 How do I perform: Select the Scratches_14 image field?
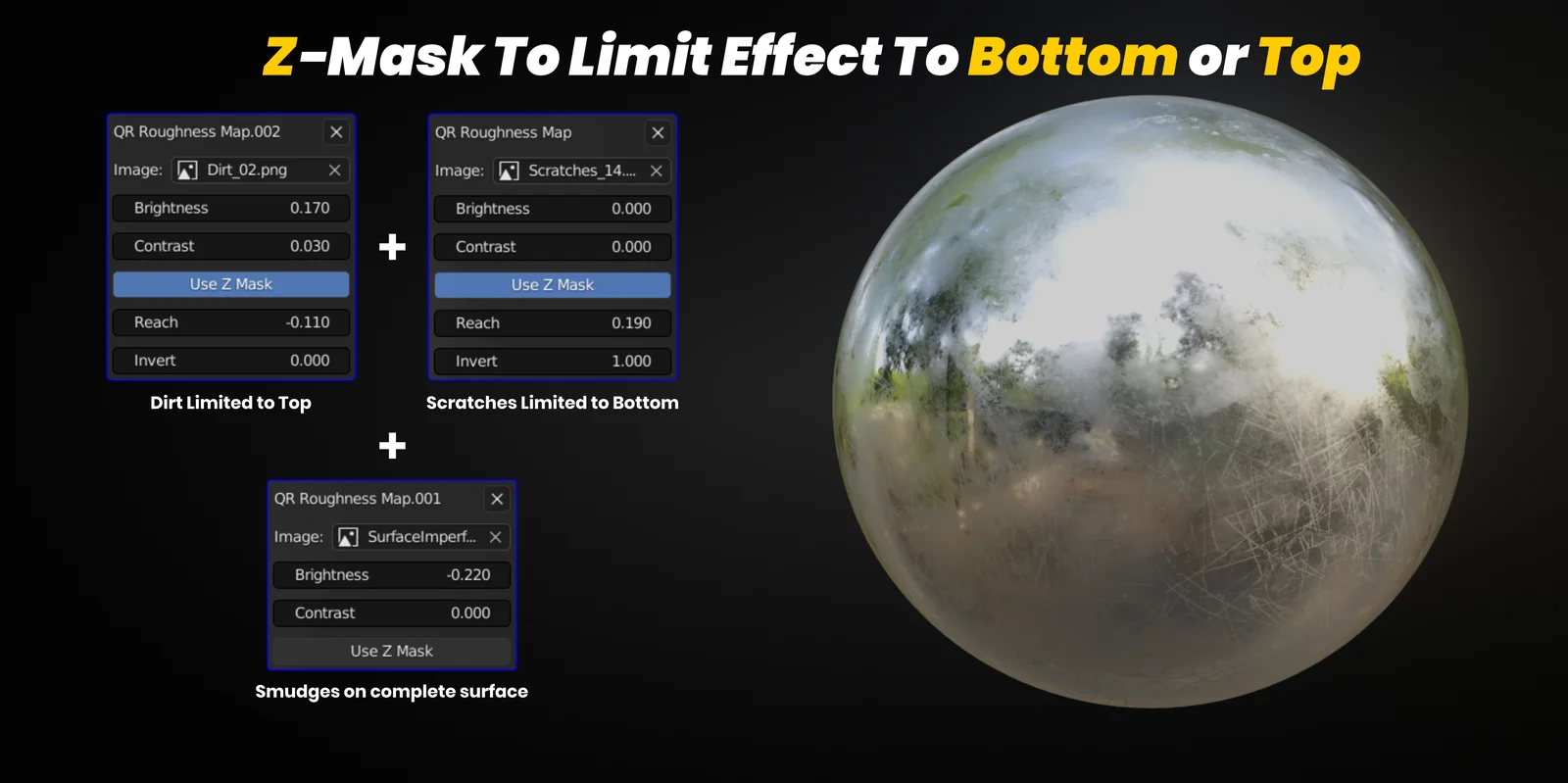click(582, 171)
